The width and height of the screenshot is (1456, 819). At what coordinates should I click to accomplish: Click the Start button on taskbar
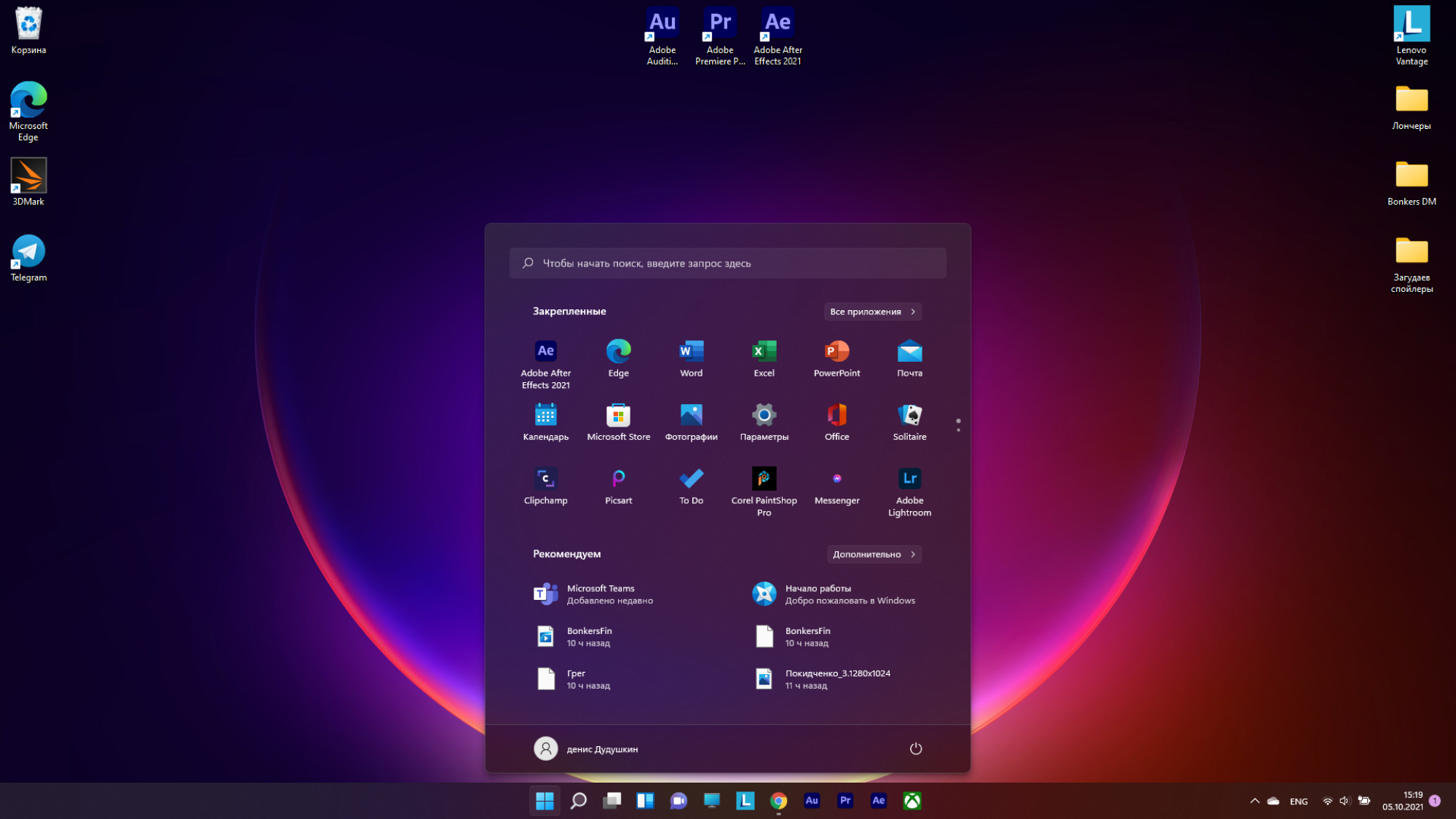tap(545, 801)
